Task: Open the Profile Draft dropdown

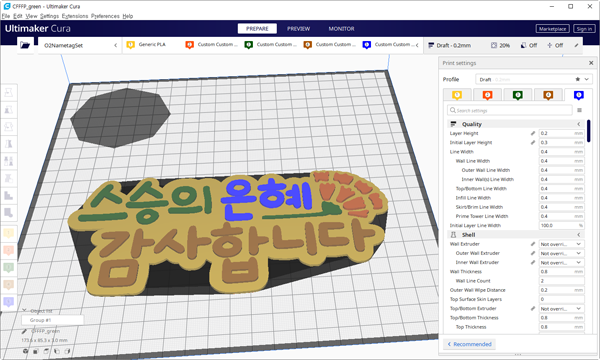Action: pyautogui.click(x=534, y=79)
